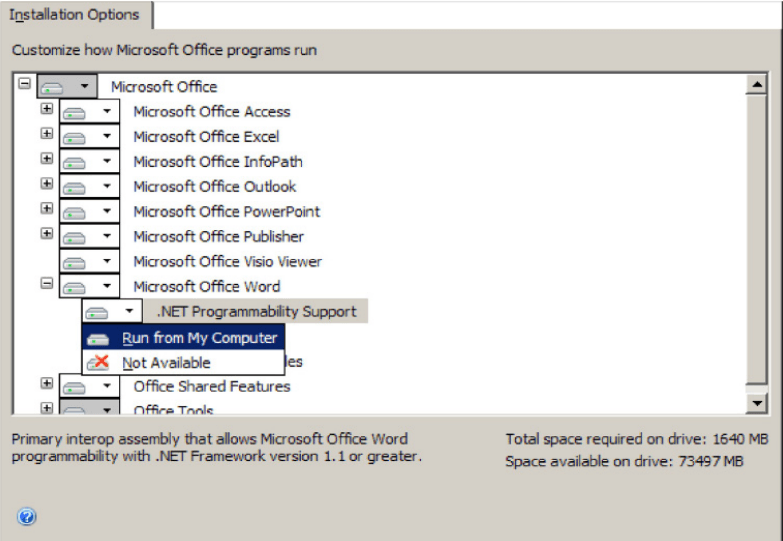Collapse the Microsoft Office Word node
This screenshot has width=783, height=541.
tap(46, 283)
